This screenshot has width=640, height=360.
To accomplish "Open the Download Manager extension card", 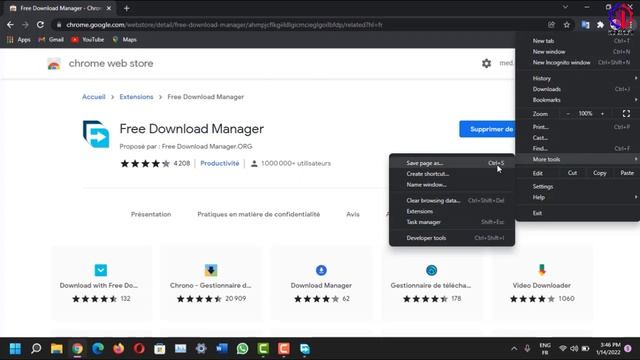I will pos(321,282).
